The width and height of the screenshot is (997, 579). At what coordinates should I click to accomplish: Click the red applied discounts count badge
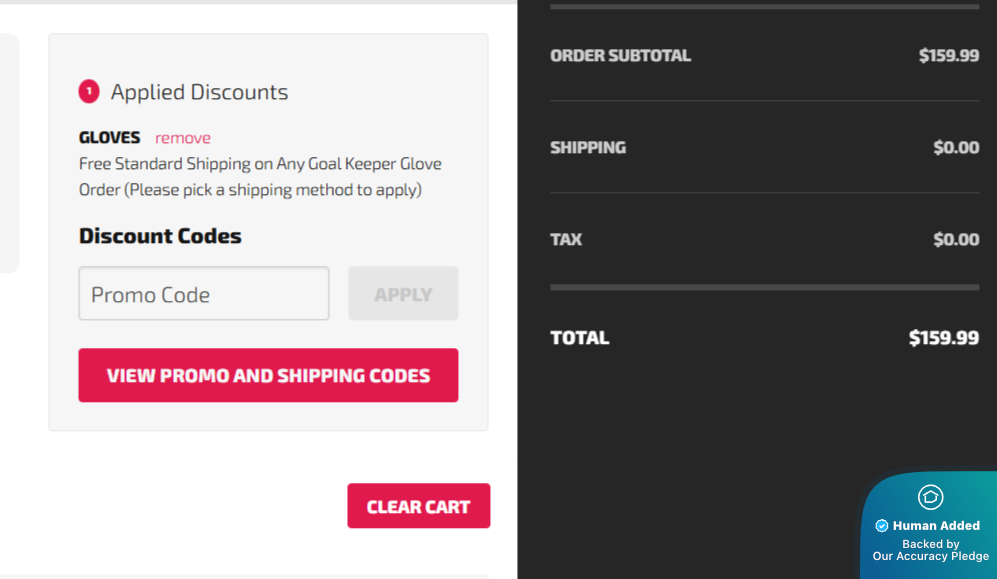point(89,92)
